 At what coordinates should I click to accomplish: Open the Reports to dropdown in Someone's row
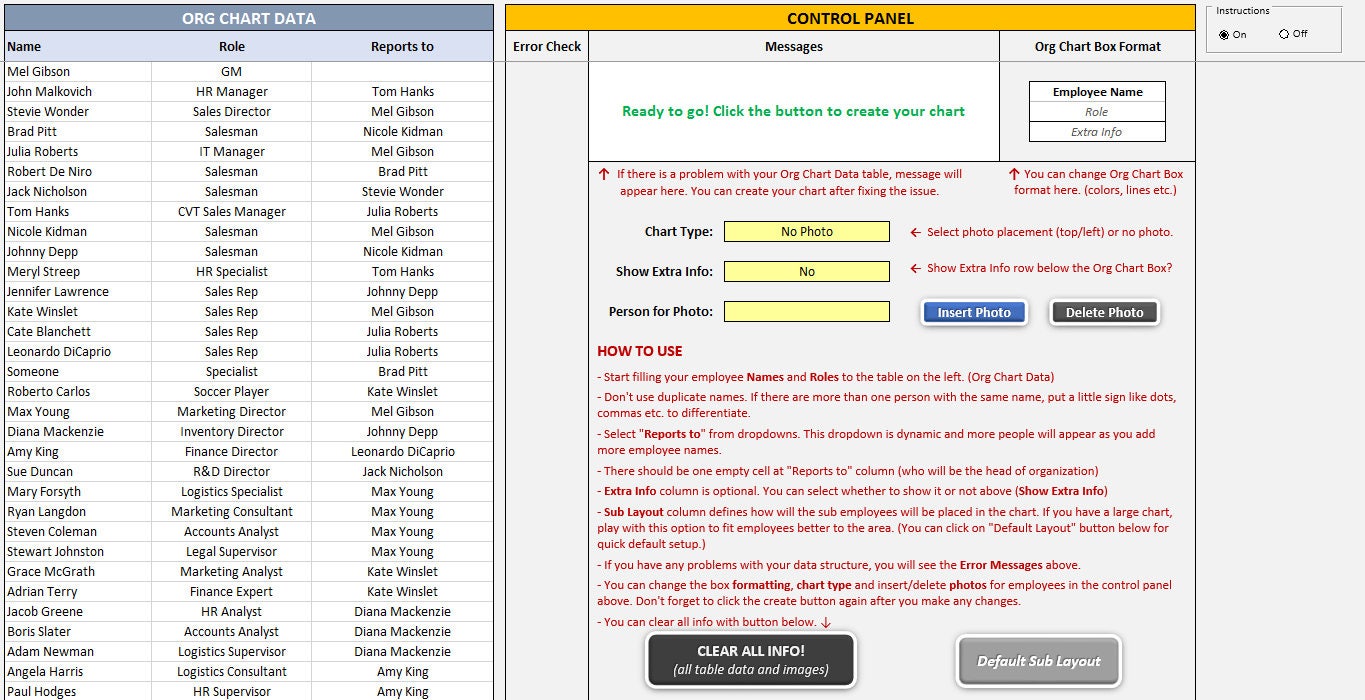click(402, 371)
